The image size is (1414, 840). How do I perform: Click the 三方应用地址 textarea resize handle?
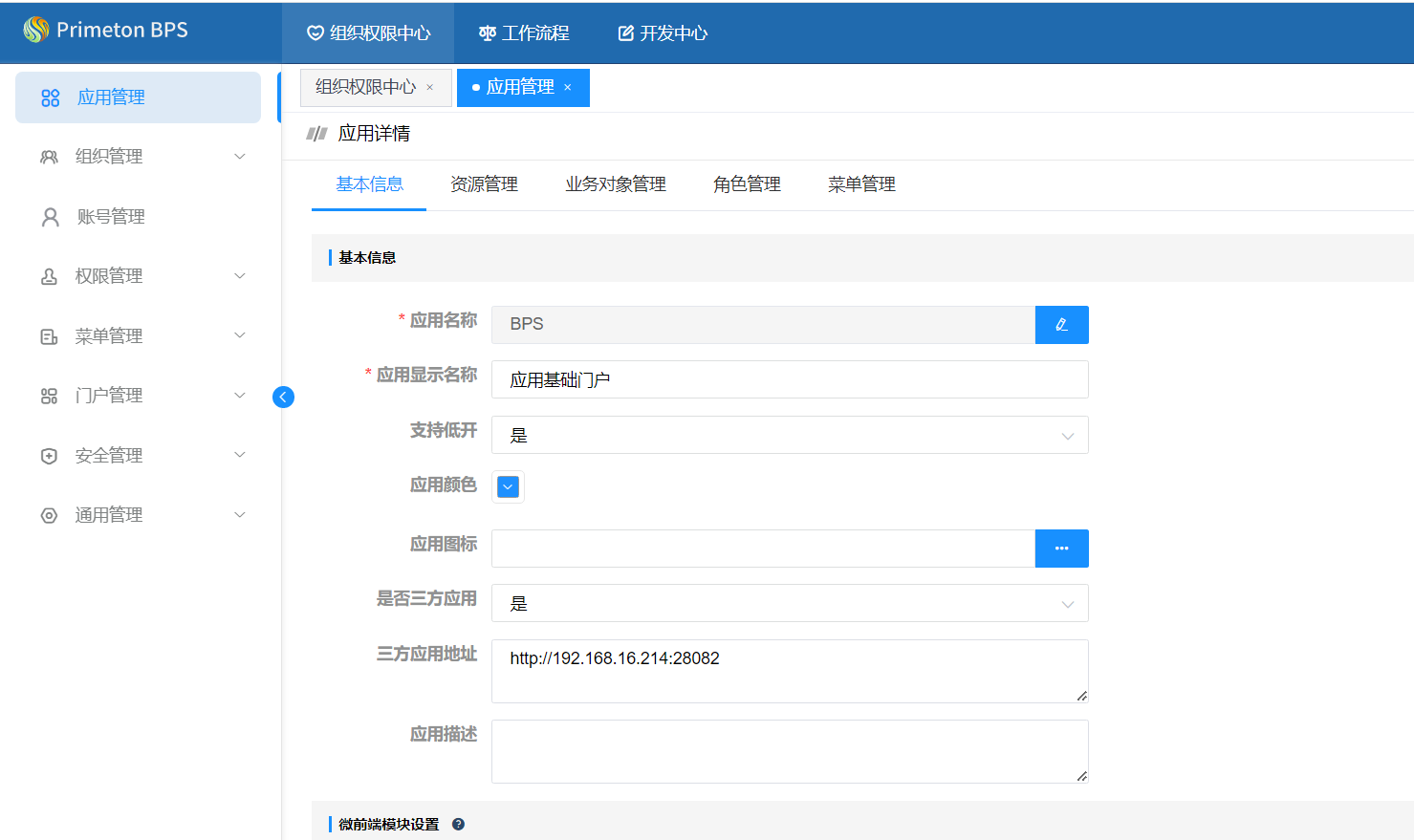tap(1081, 696)
